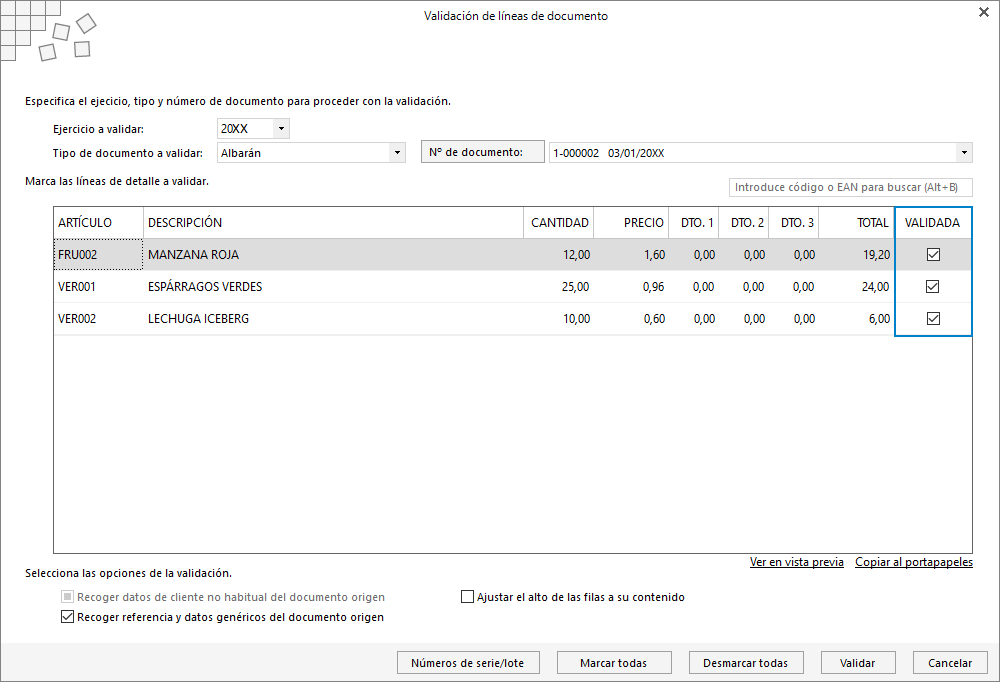Click total 6,00 cell
The image size is (1000, 682).
pos(857,318)
